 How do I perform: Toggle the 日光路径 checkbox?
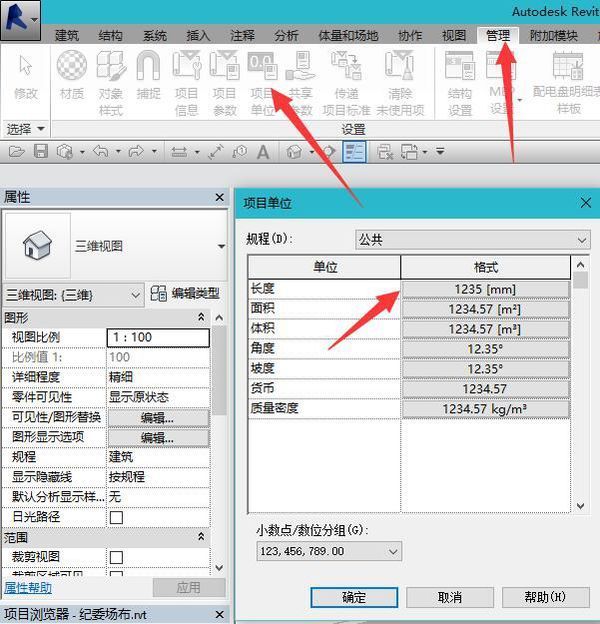pos(116,517)
